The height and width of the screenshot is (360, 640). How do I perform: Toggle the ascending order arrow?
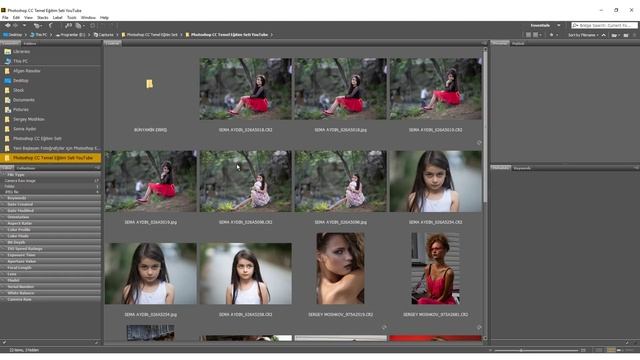coord(604,35)
